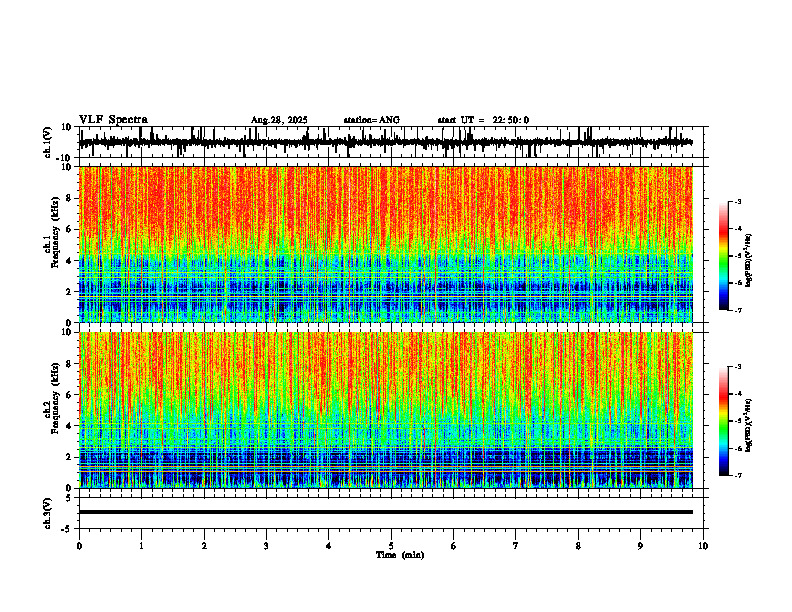792x612 pixels.
Task: Select the "start UT = 22:50: 0" text
Action: click(483, 120)
